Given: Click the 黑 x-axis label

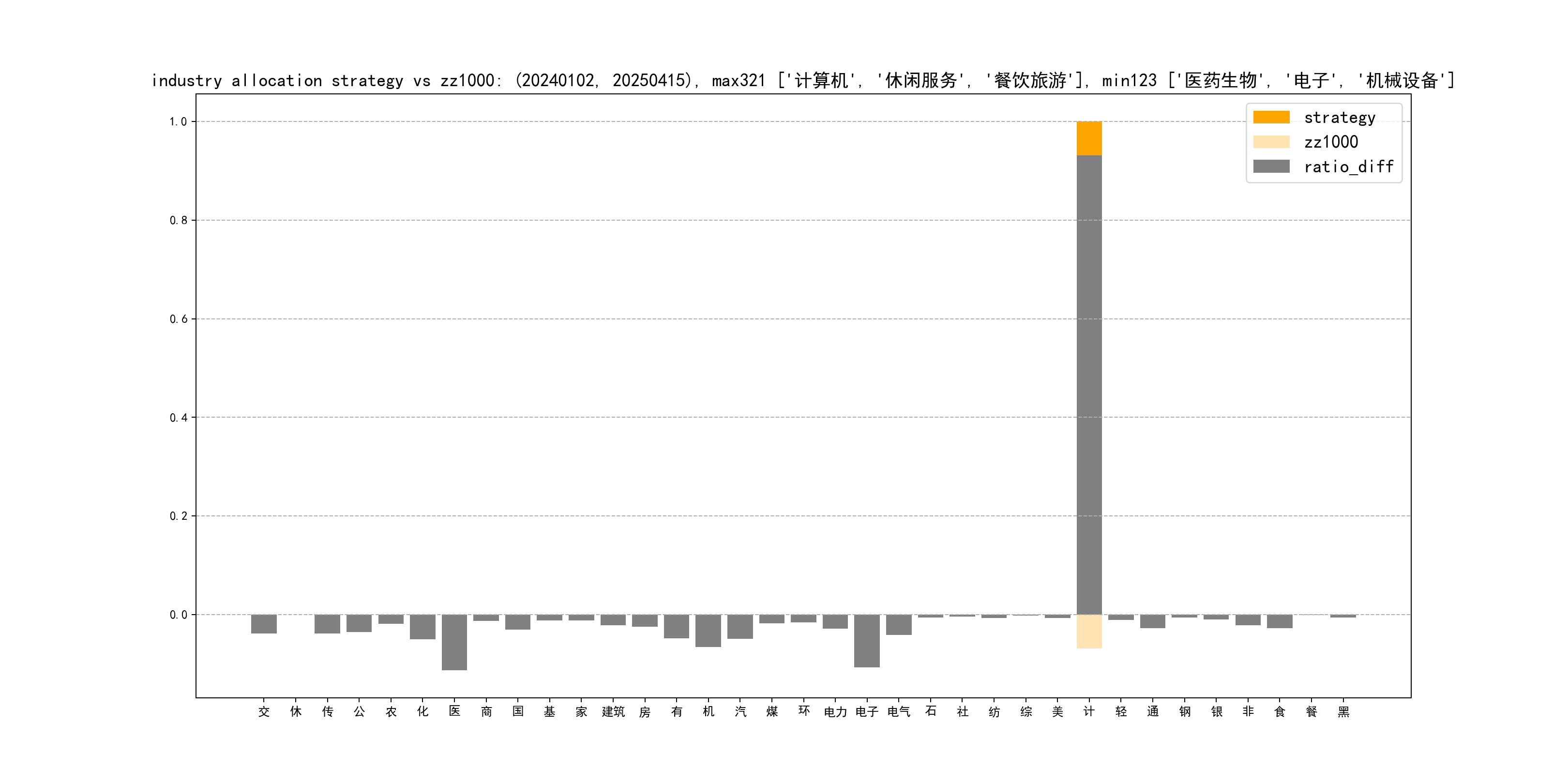Looking at the screenshot, I should [1343, 711].
